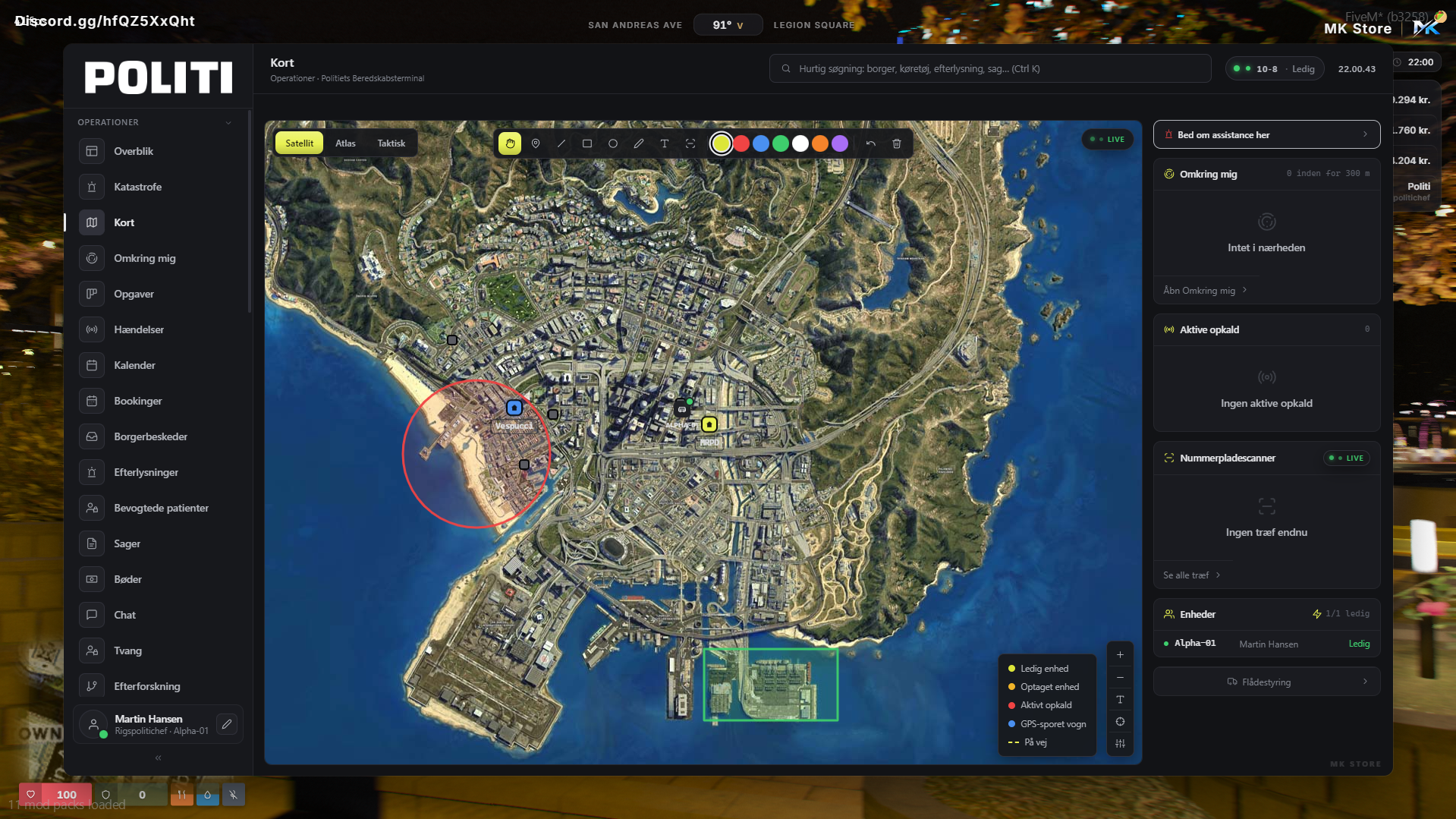Pick the white drawing color
The image size is (1456, 819).
pyautogui.click(x=800, y=143)
